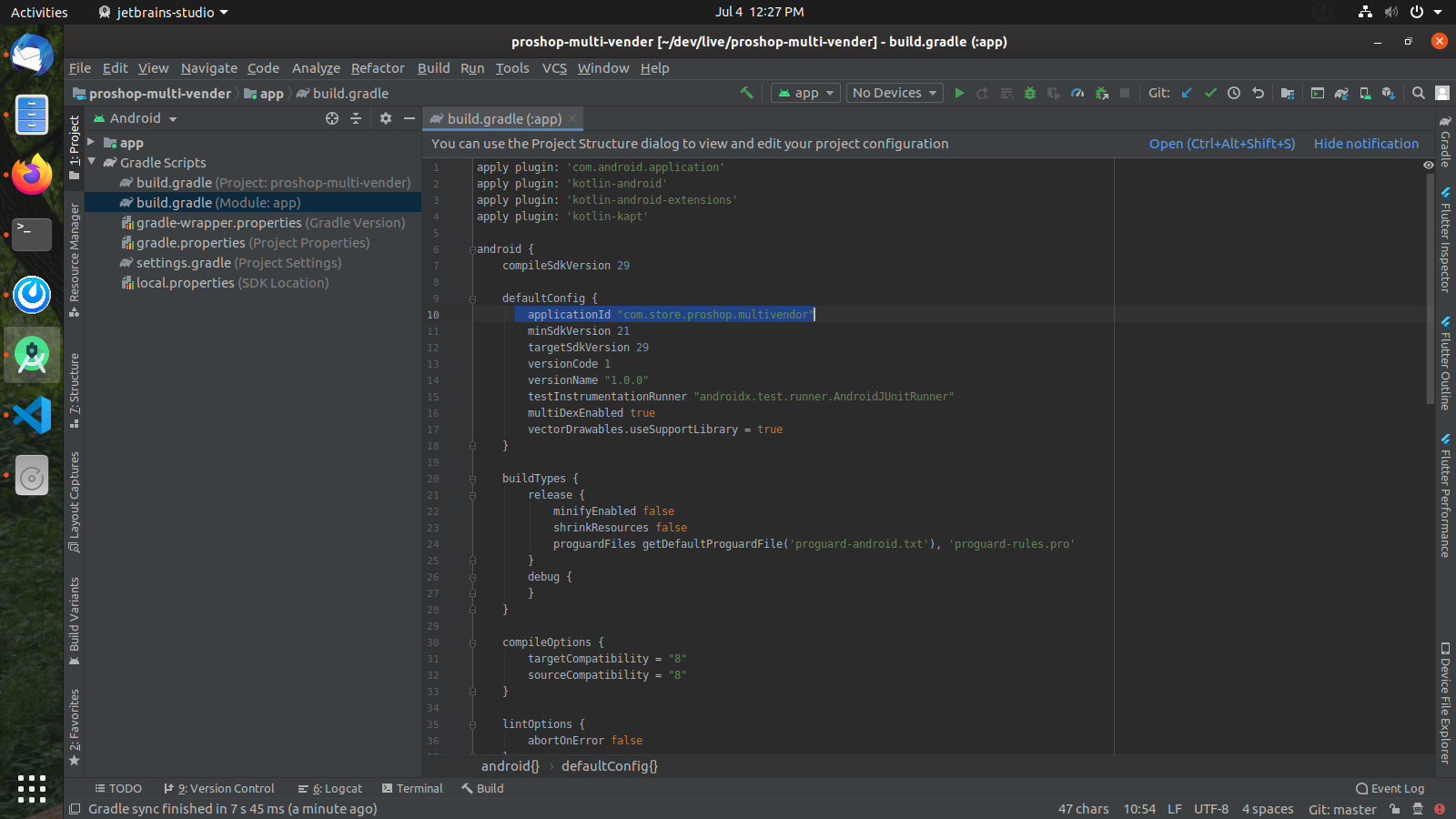Open the Terminal tool tab at bottom

[412, 789]
